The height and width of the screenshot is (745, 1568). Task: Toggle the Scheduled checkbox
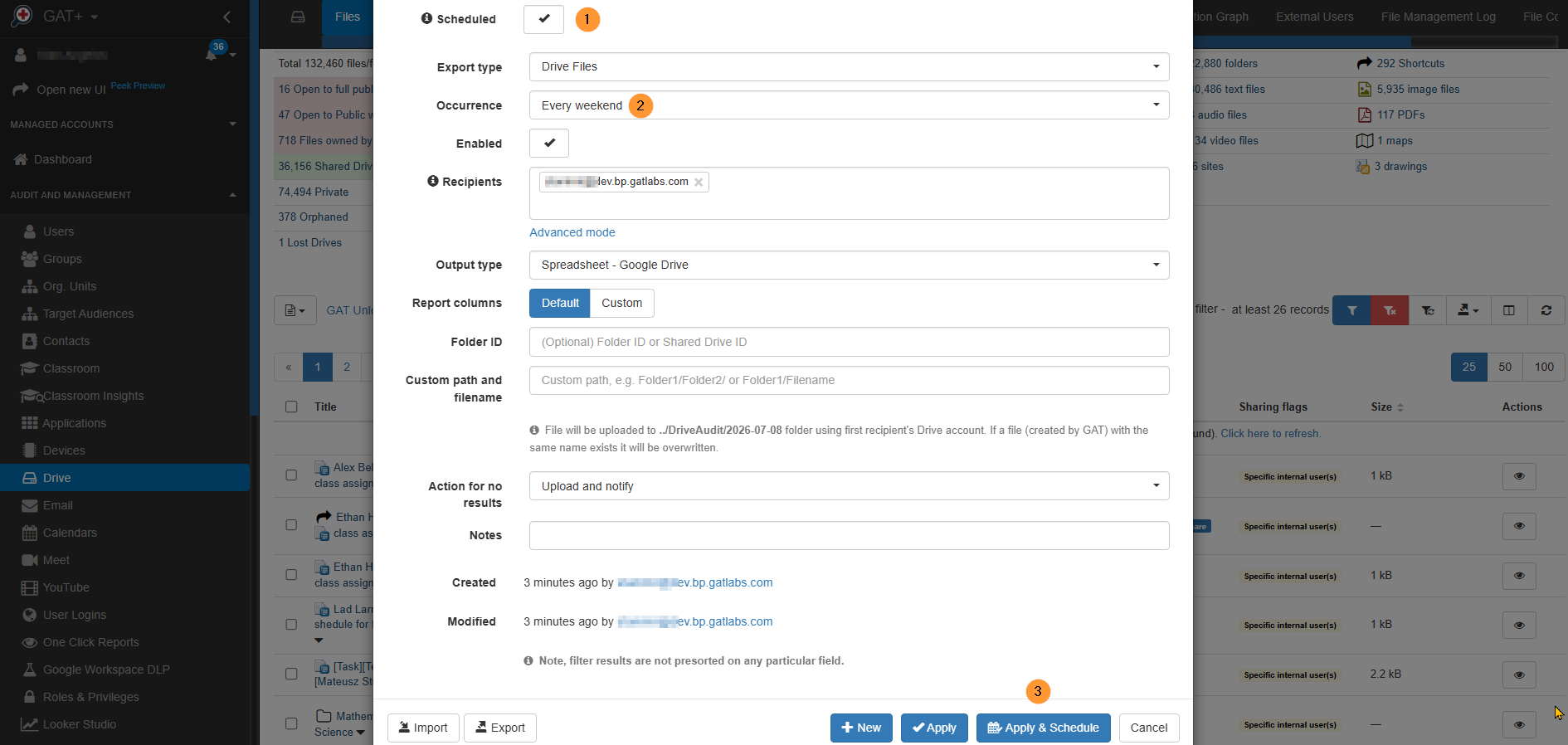tap(543, 18)
